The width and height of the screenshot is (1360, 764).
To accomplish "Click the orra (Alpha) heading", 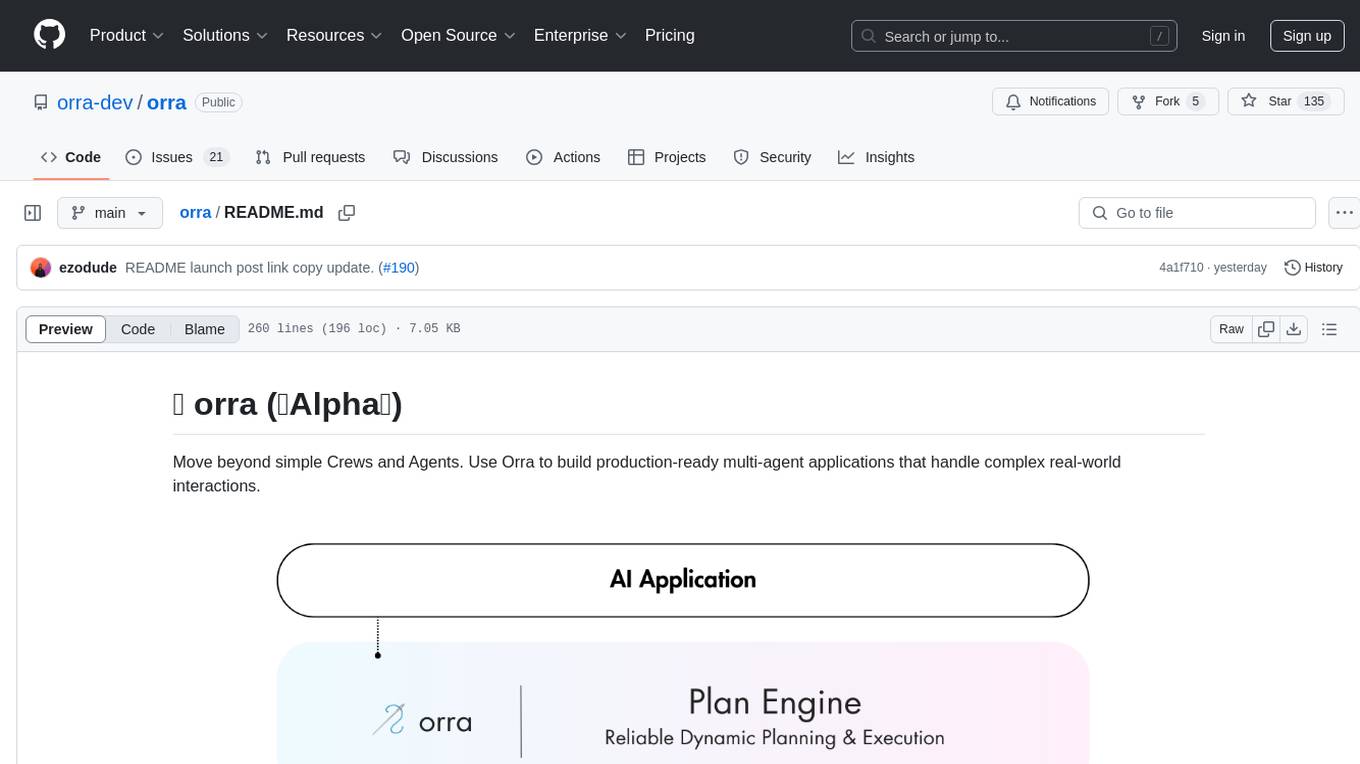I will [x=288, y=404].
